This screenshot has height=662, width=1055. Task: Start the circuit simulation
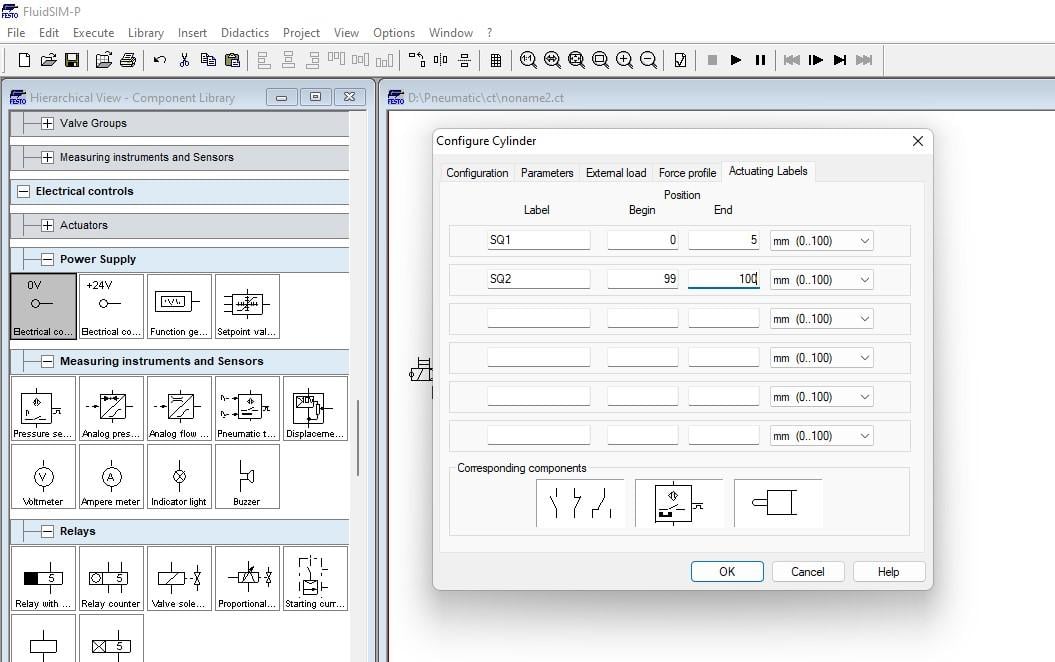pos(735,60)
